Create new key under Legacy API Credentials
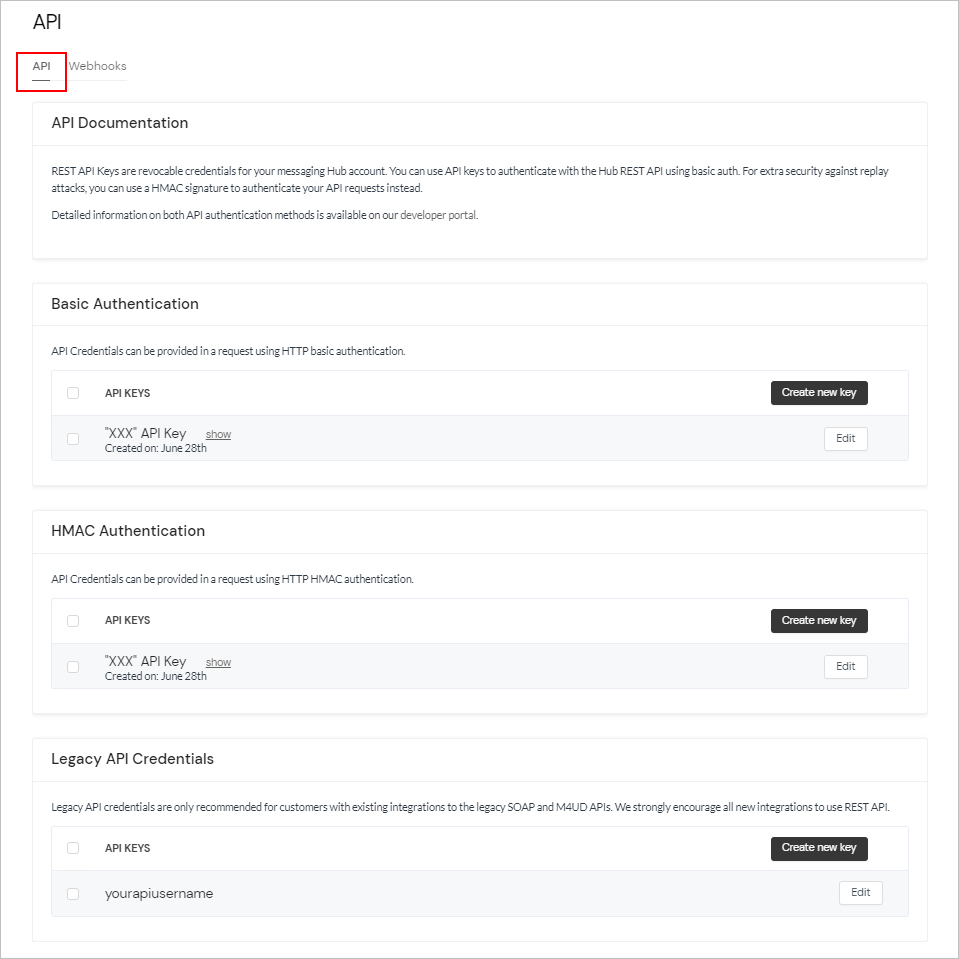Viewport: 959px width, 959px height. point(818,848)
